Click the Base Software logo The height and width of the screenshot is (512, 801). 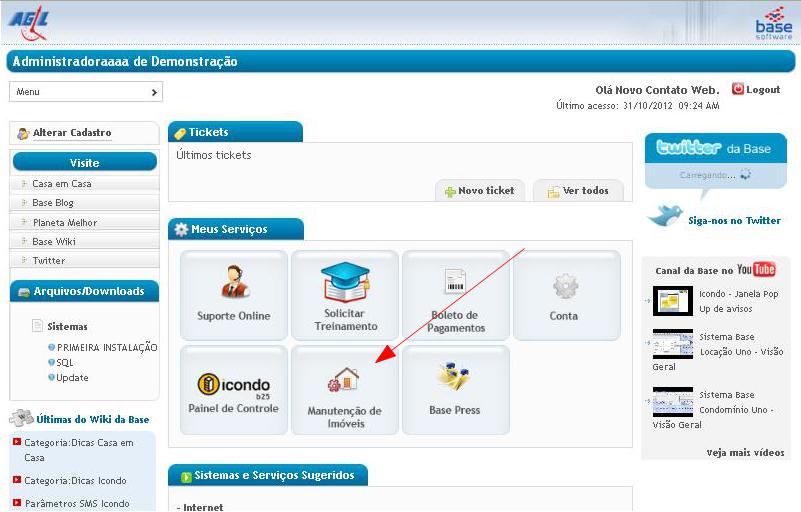pyautogui.click(x=773, y=24)
